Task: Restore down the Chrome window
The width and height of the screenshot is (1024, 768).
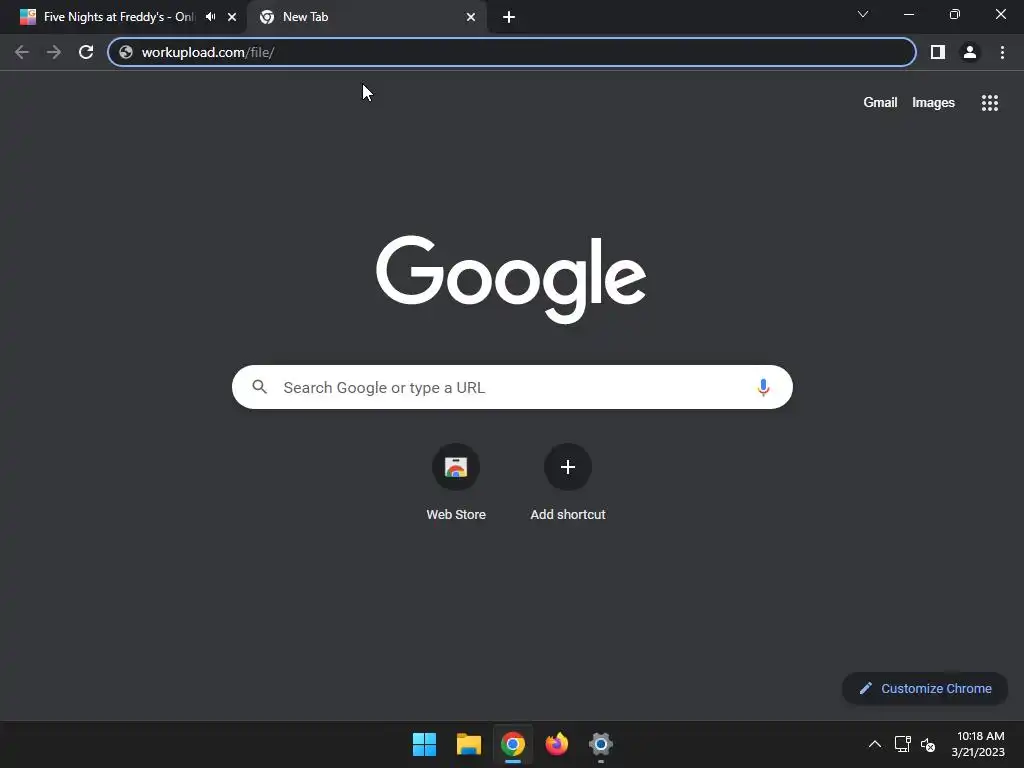Action: point(955,14)
